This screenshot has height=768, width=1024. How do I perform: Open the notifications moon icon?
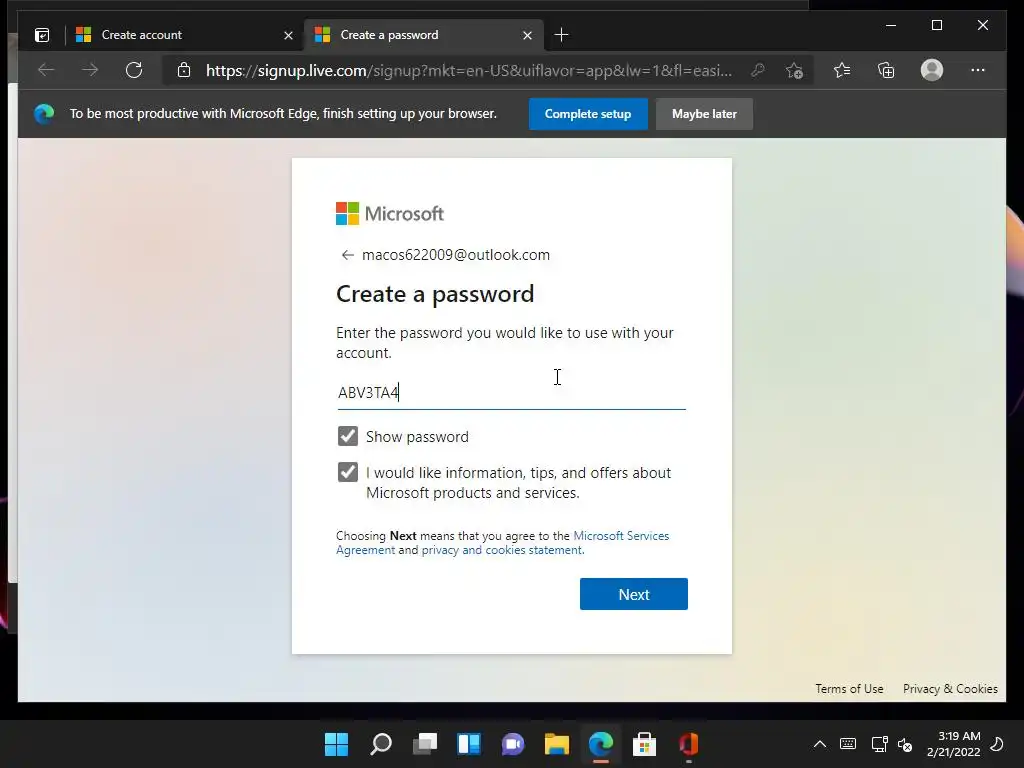pyautogui.click(x=997, y=744)
